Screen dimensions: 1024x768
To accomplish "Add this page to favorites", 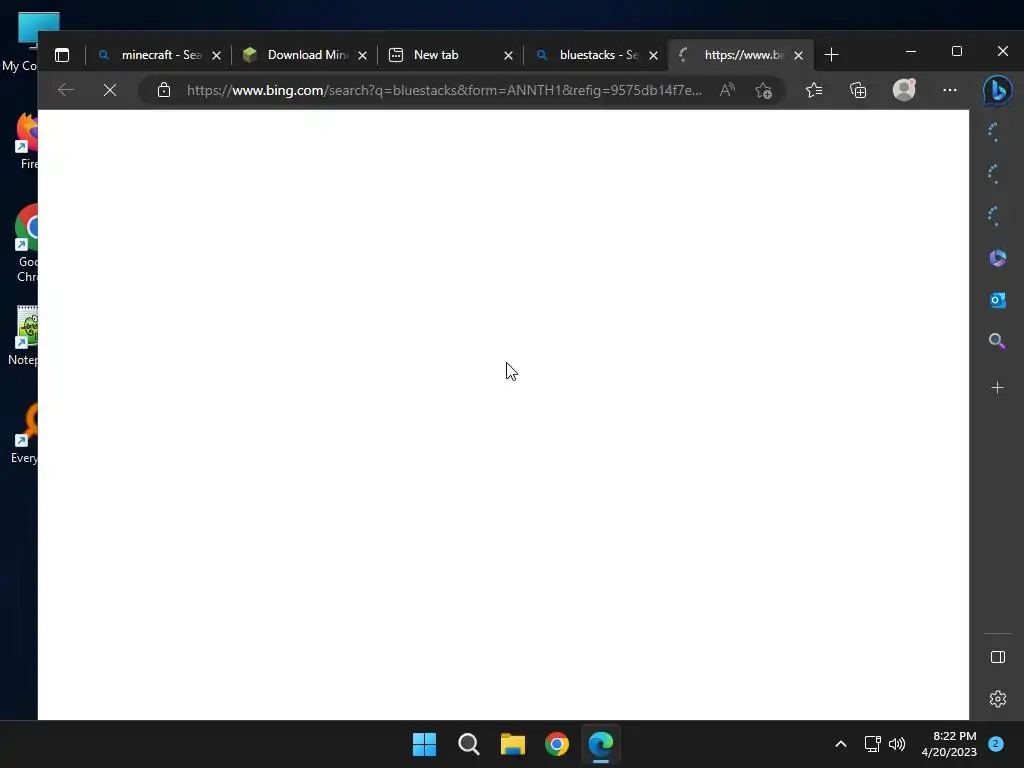I will [x=763, y=90].
